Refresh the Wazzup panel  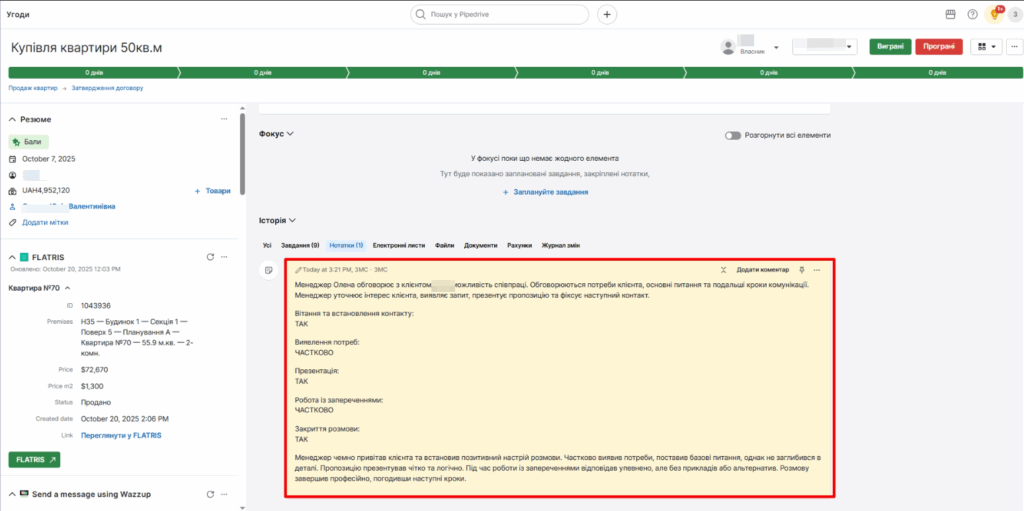tap(210, 495)
